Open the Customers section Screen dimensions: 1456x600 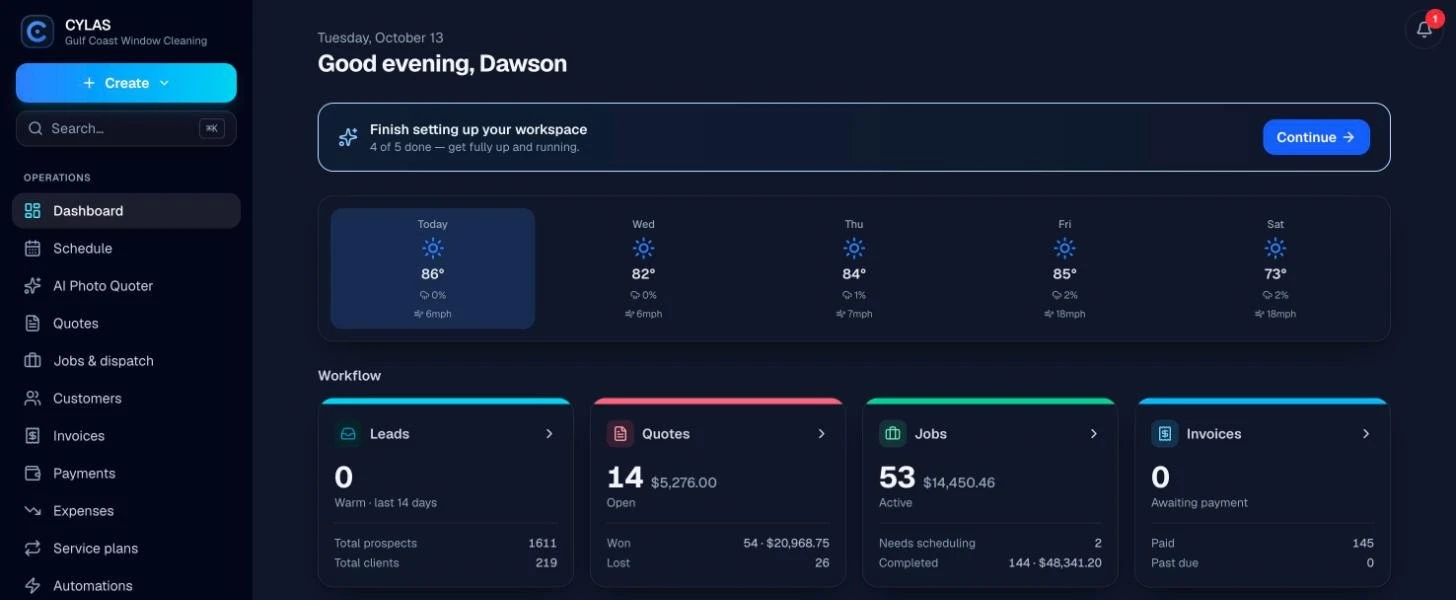[x=126, y=398]
